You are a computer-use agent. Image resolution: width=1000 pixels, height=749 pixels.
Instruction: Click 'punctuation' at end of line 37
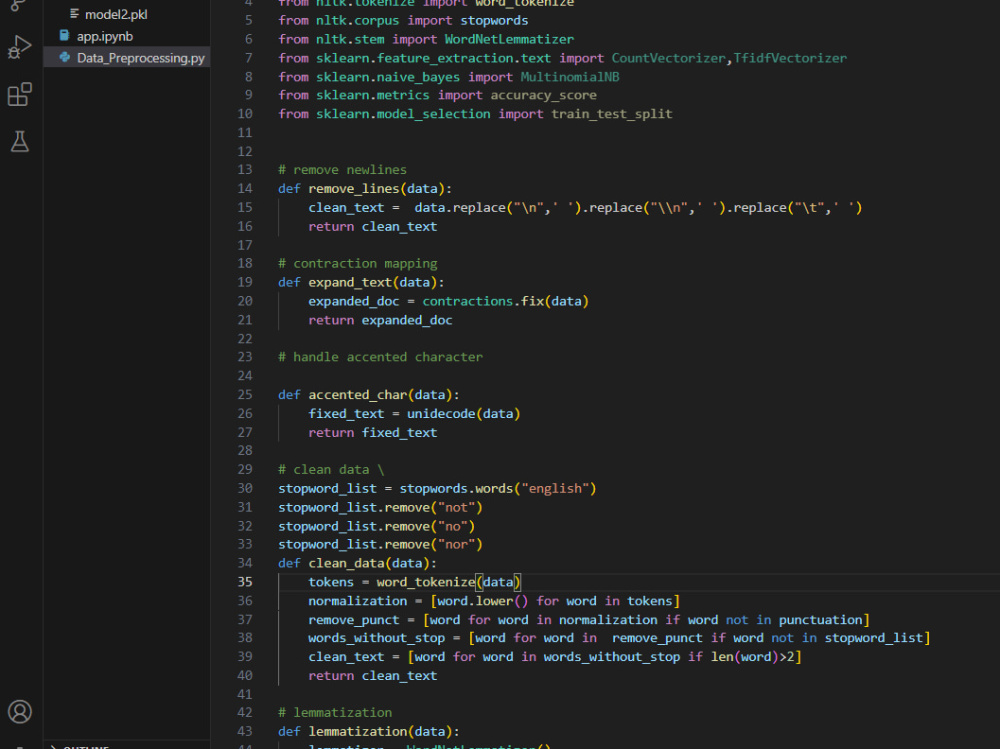click(820, 619)
